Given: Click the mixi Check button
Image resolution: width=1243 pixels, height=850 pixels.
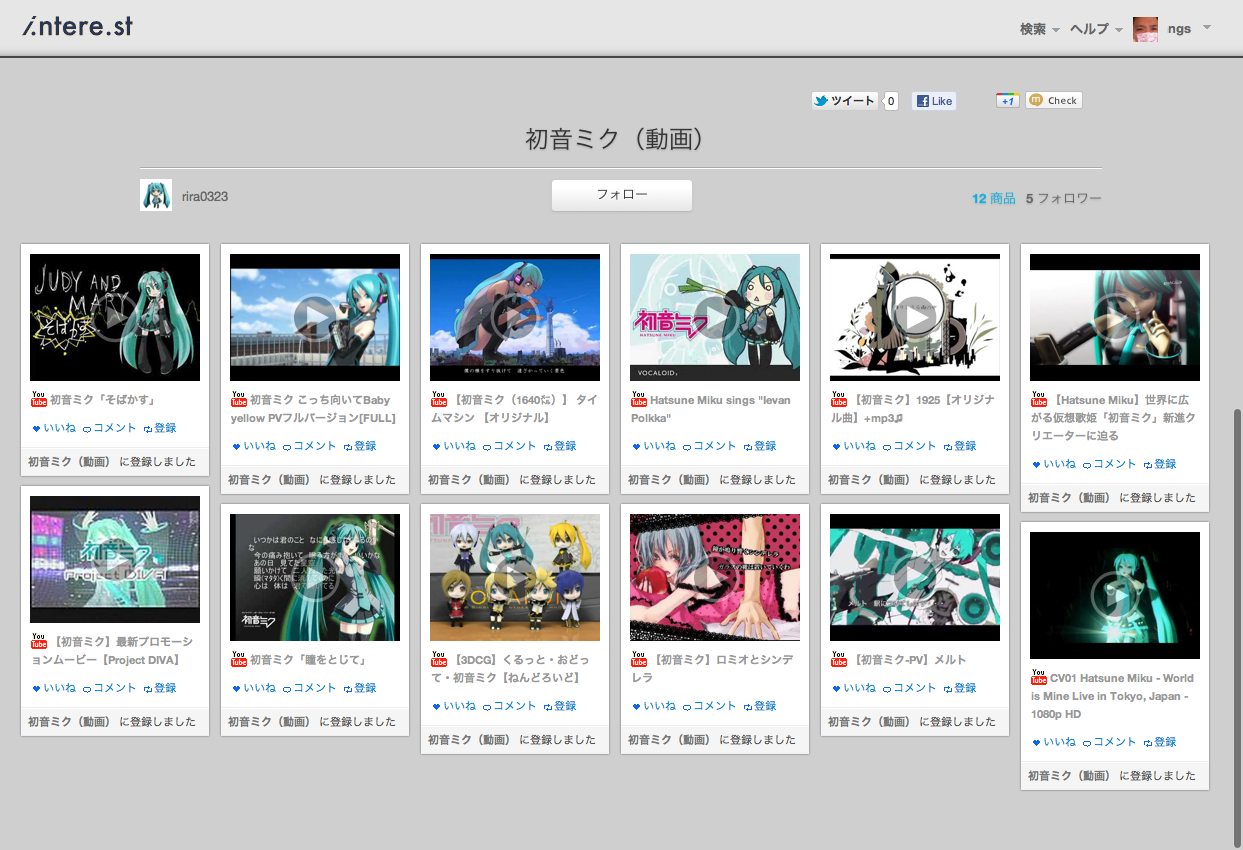Looking at the screenshot, I should tap(1054, 100).
